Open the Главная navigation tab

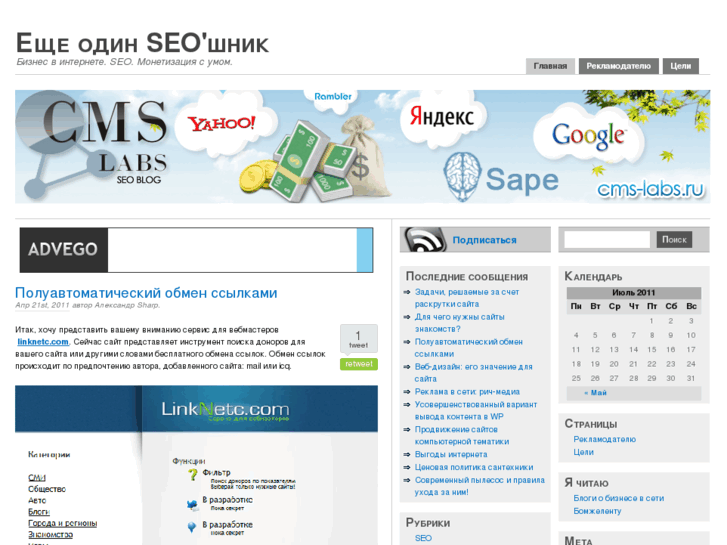click(x=550, y=66)
